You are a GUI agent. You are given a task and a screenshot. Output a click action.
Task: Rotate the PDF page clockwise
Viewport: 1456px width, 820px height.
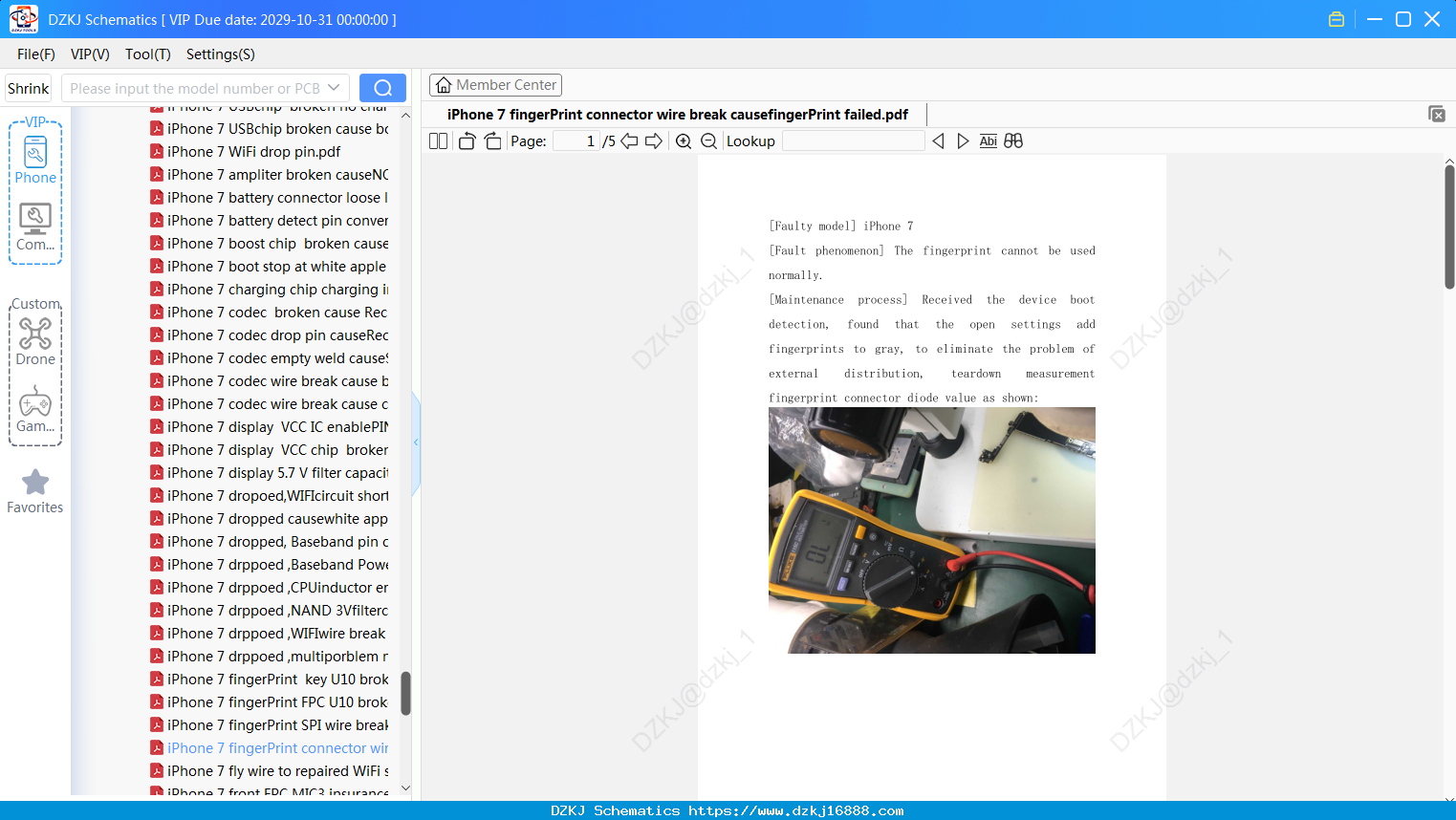coord(493,141)
